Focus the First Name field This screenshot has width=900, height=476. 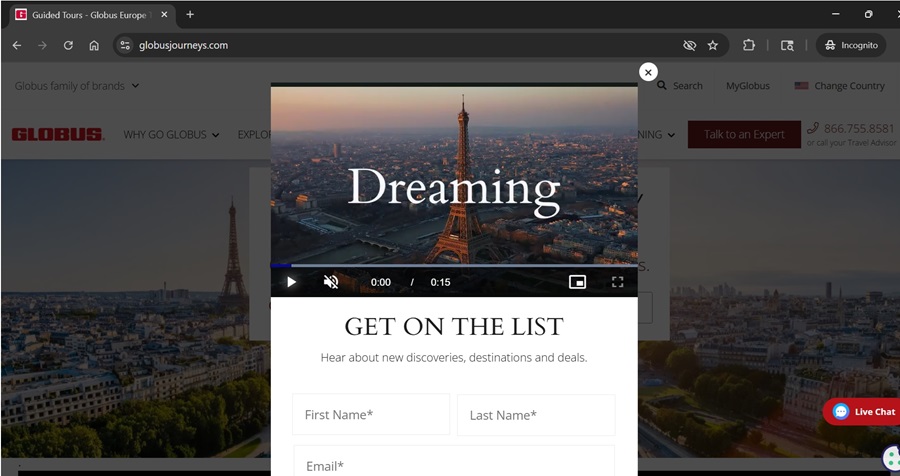(x=371, y=415)
